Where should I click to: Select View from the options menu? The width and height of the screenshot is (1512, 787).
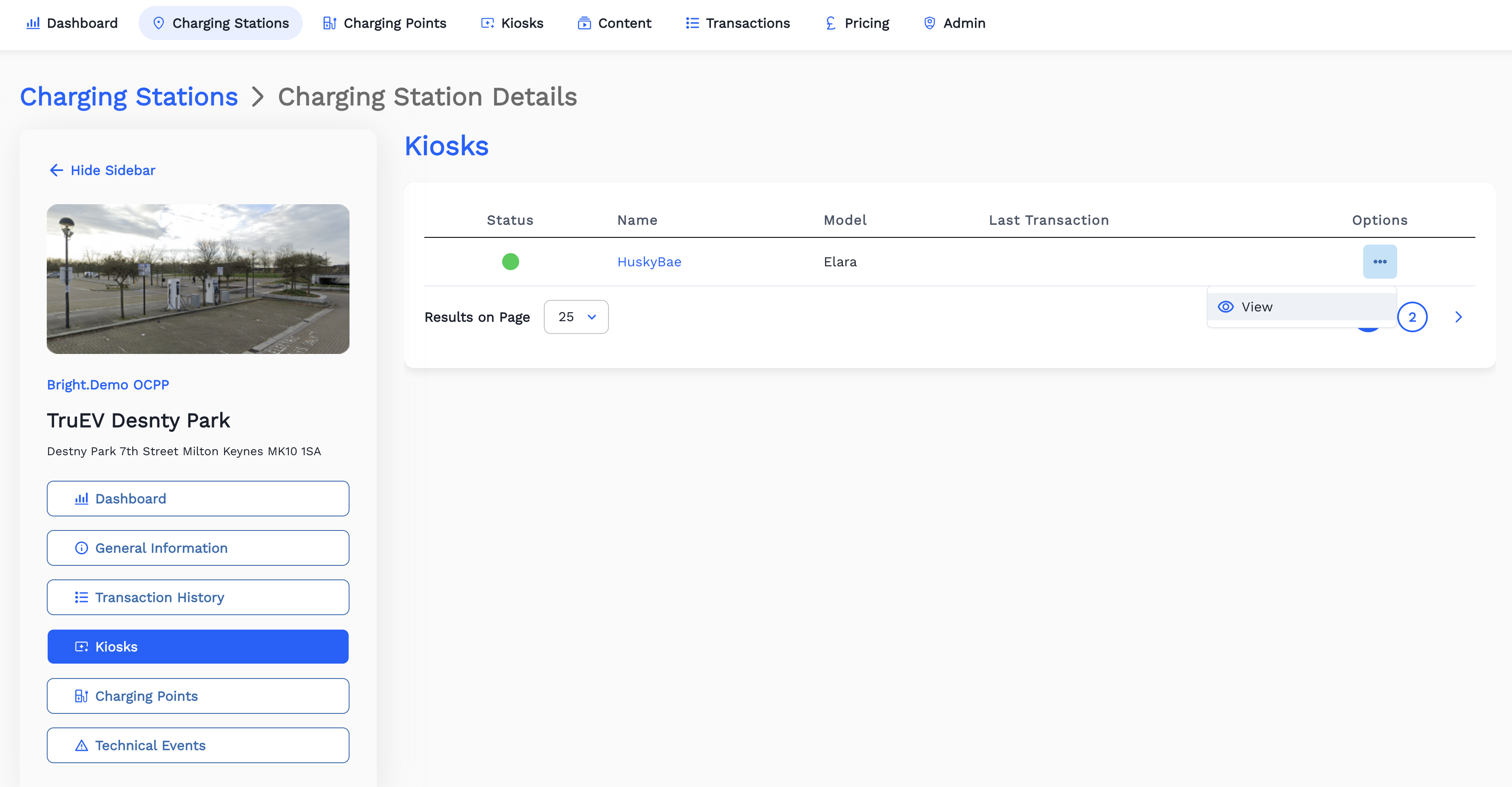(1256, 307)
